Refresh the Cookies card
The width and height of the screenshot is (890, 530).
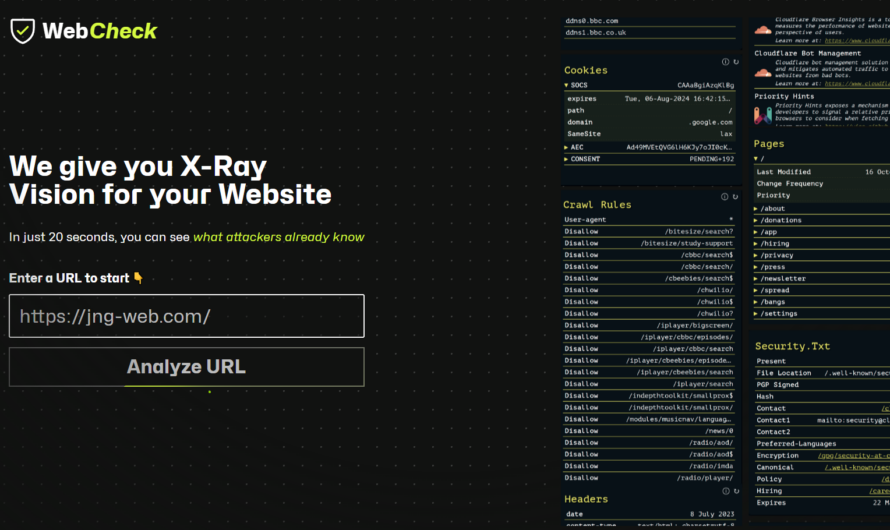click(x=736, y=62)
